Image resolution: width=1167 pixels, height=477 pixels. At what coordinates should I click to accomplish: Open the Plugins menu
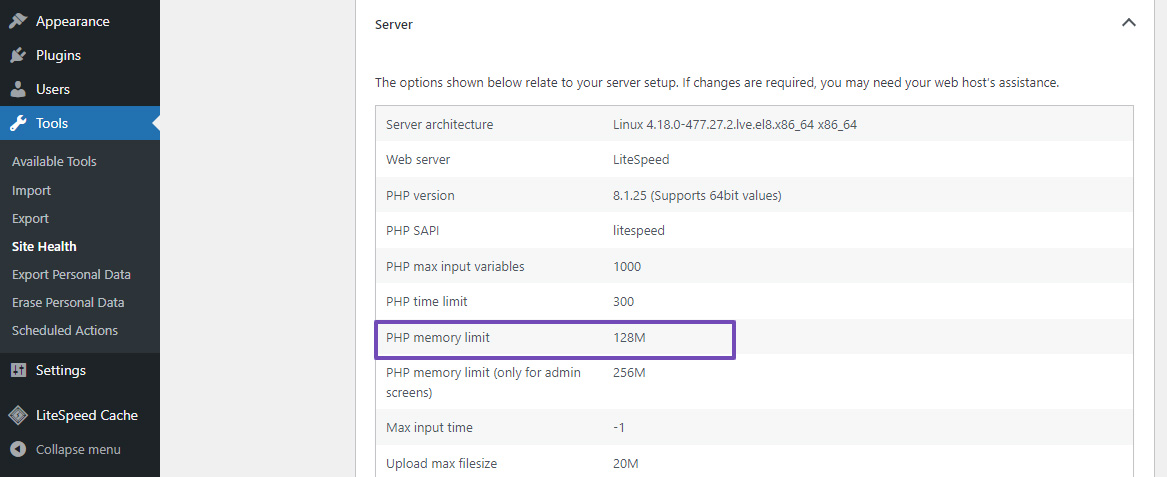58,55
